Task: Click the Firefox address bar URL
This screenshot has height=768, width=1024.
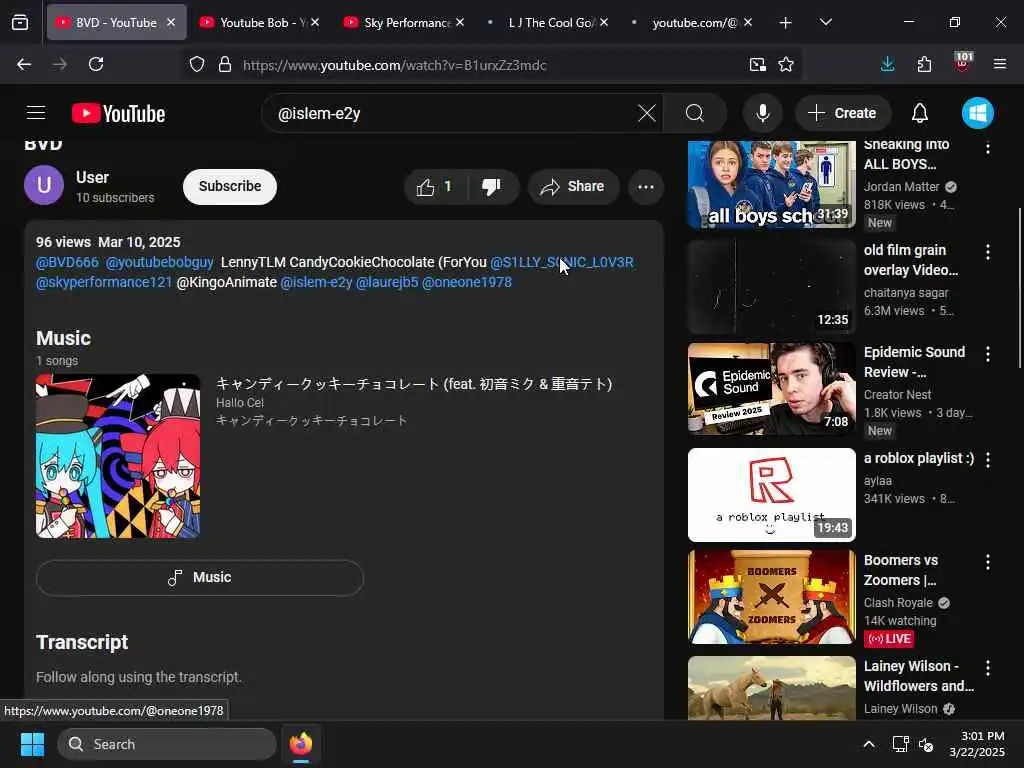Action: click(395, 65)
